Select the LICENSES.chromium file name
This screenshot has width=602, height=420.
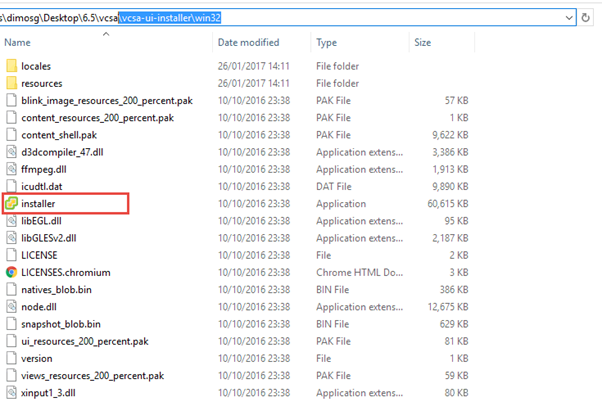(66, 272)
